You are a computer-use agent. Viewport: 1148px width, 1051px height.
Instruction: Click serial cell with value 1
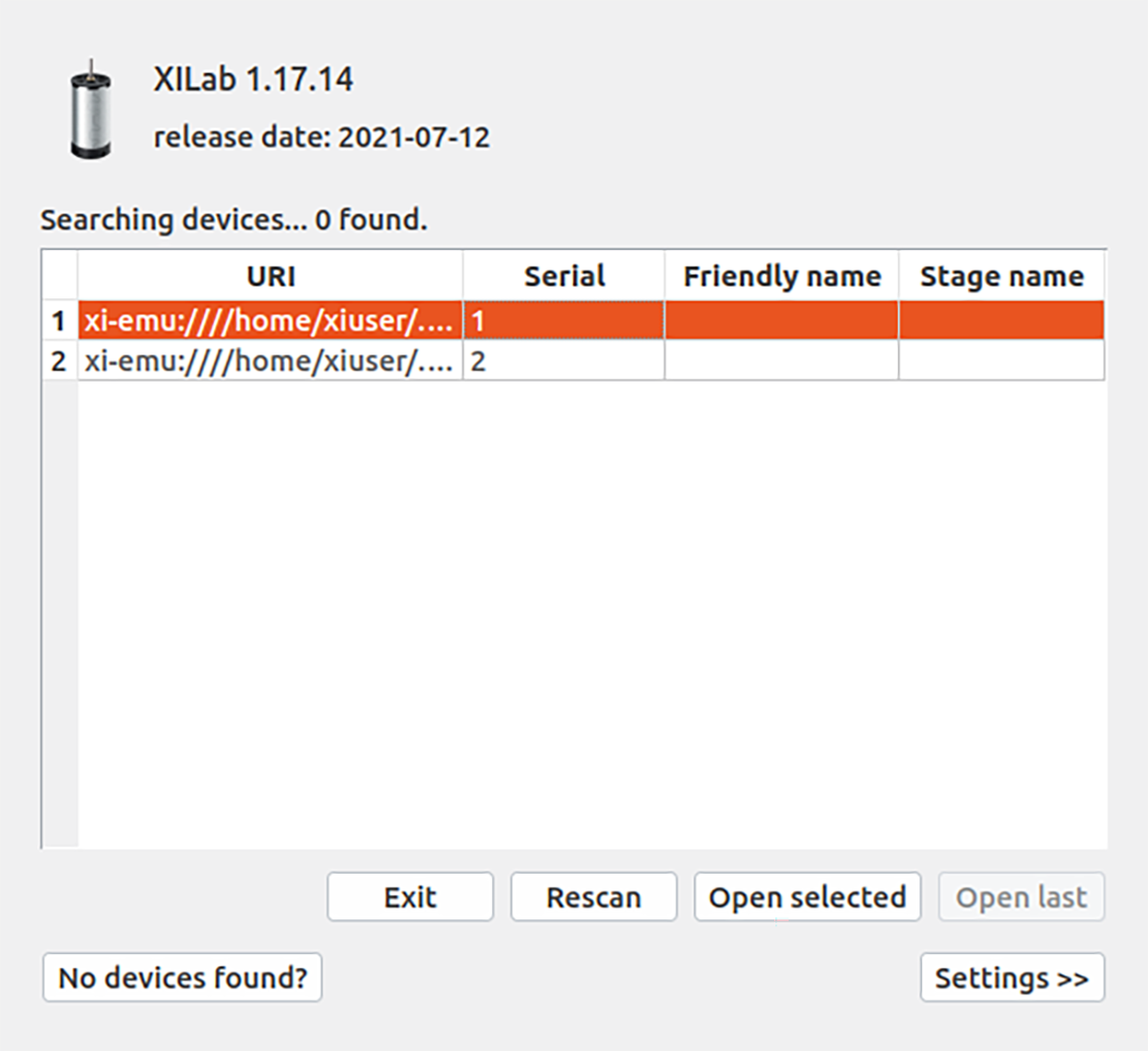pos(564,321)
